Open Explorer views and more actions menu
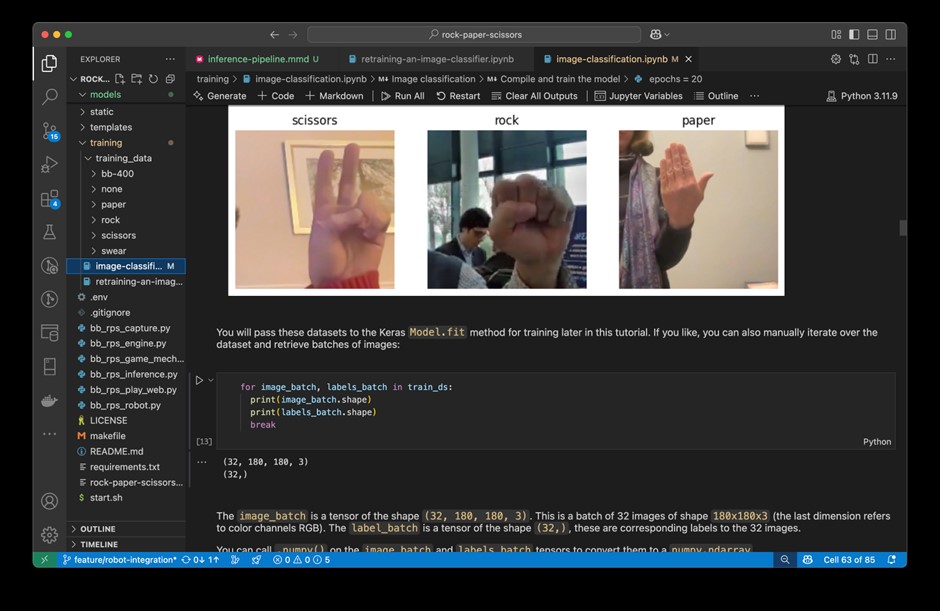940x611 pixels. pyautogui.click(x=170, y=59)
